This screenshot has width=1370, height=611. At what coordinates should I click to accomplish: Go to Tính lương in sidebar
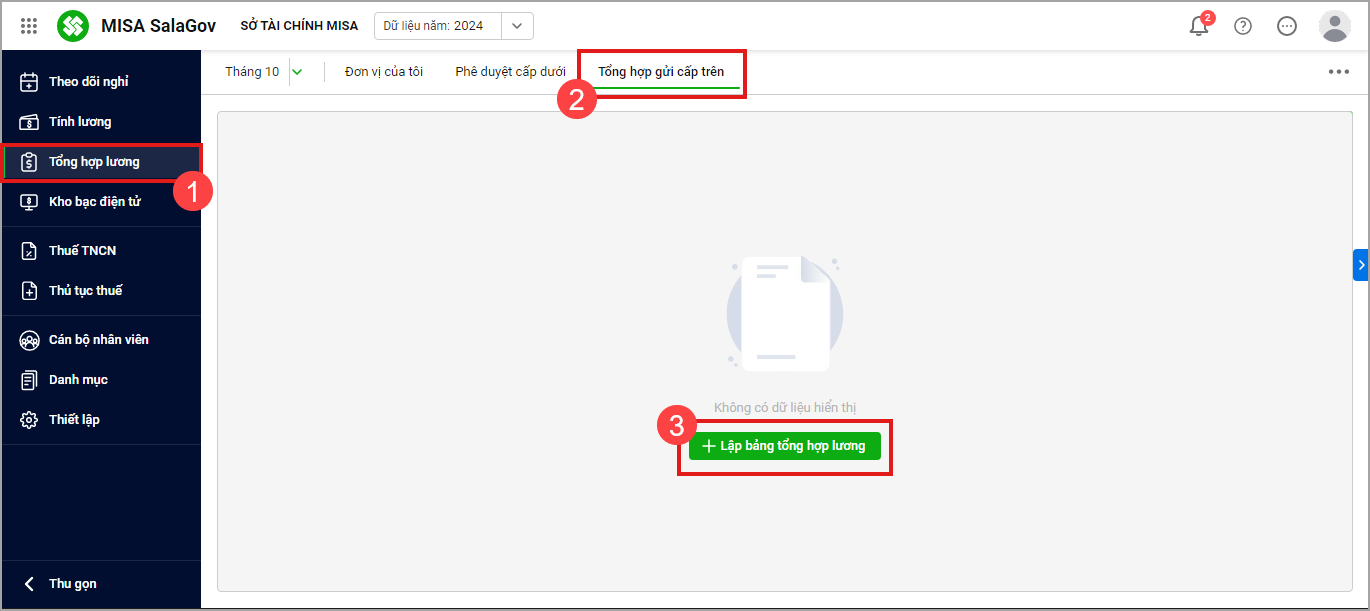(x=80, y=122)
